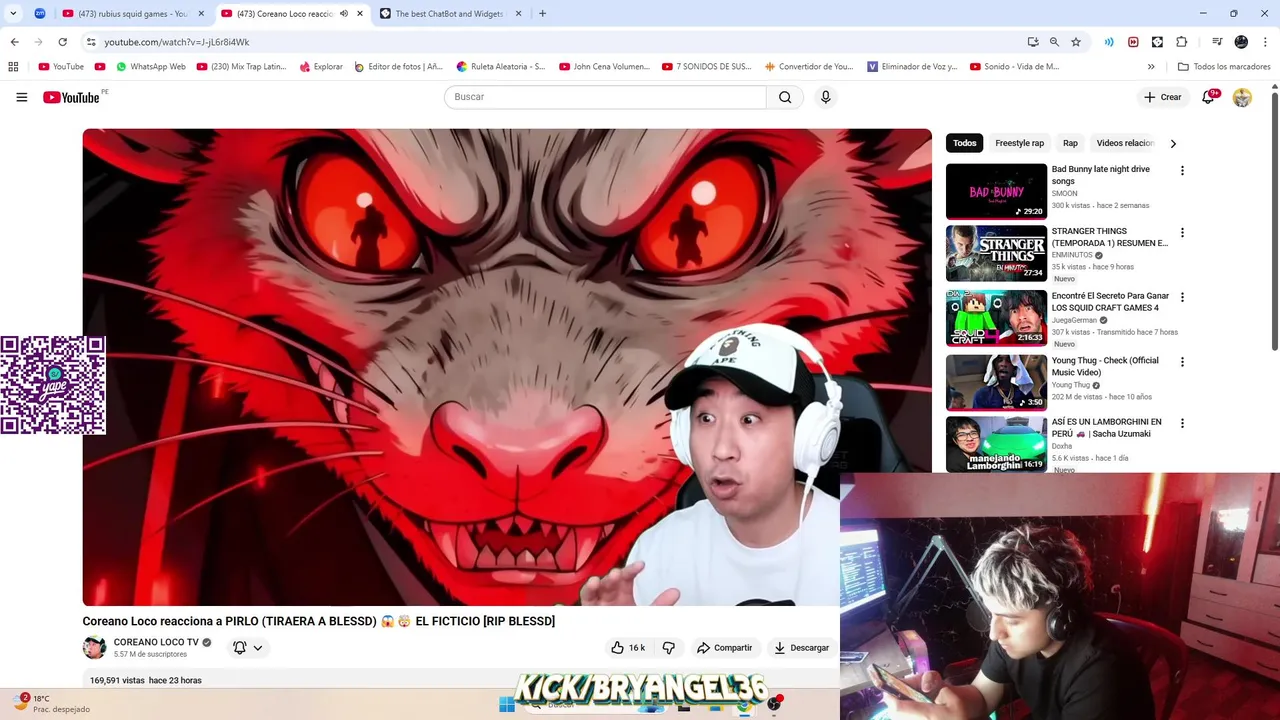
Task: Like the video with thumbs up
Action: point(628,648)
